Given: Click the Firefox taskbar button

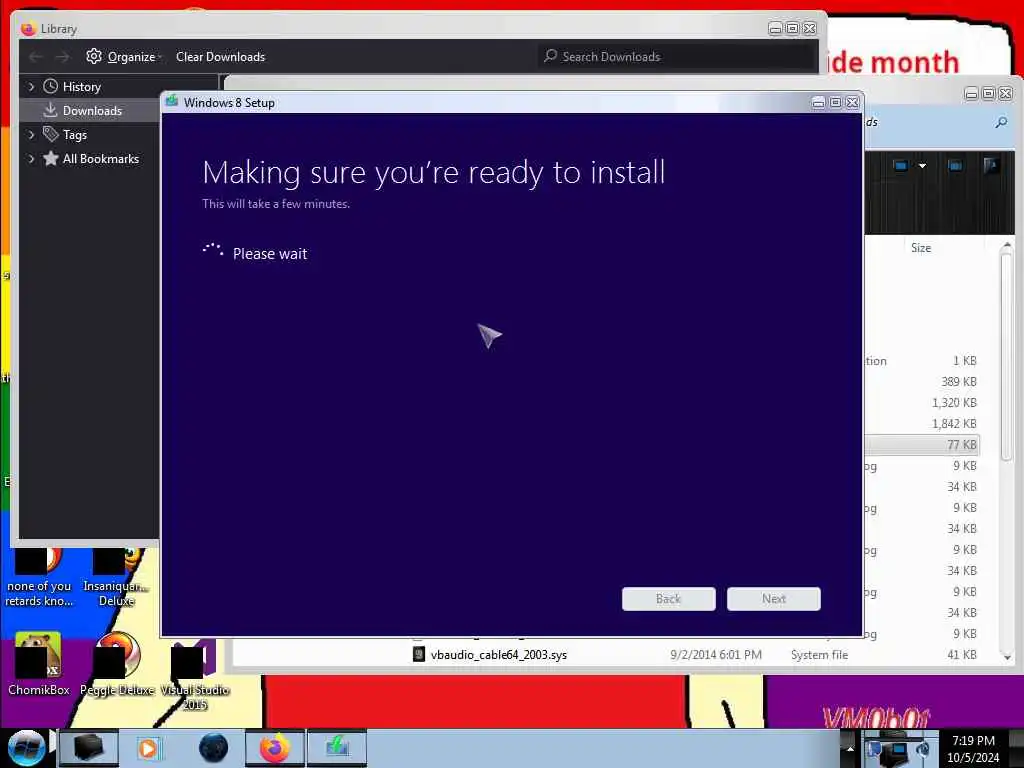Looking at the screenshot, I should [275, 748].
